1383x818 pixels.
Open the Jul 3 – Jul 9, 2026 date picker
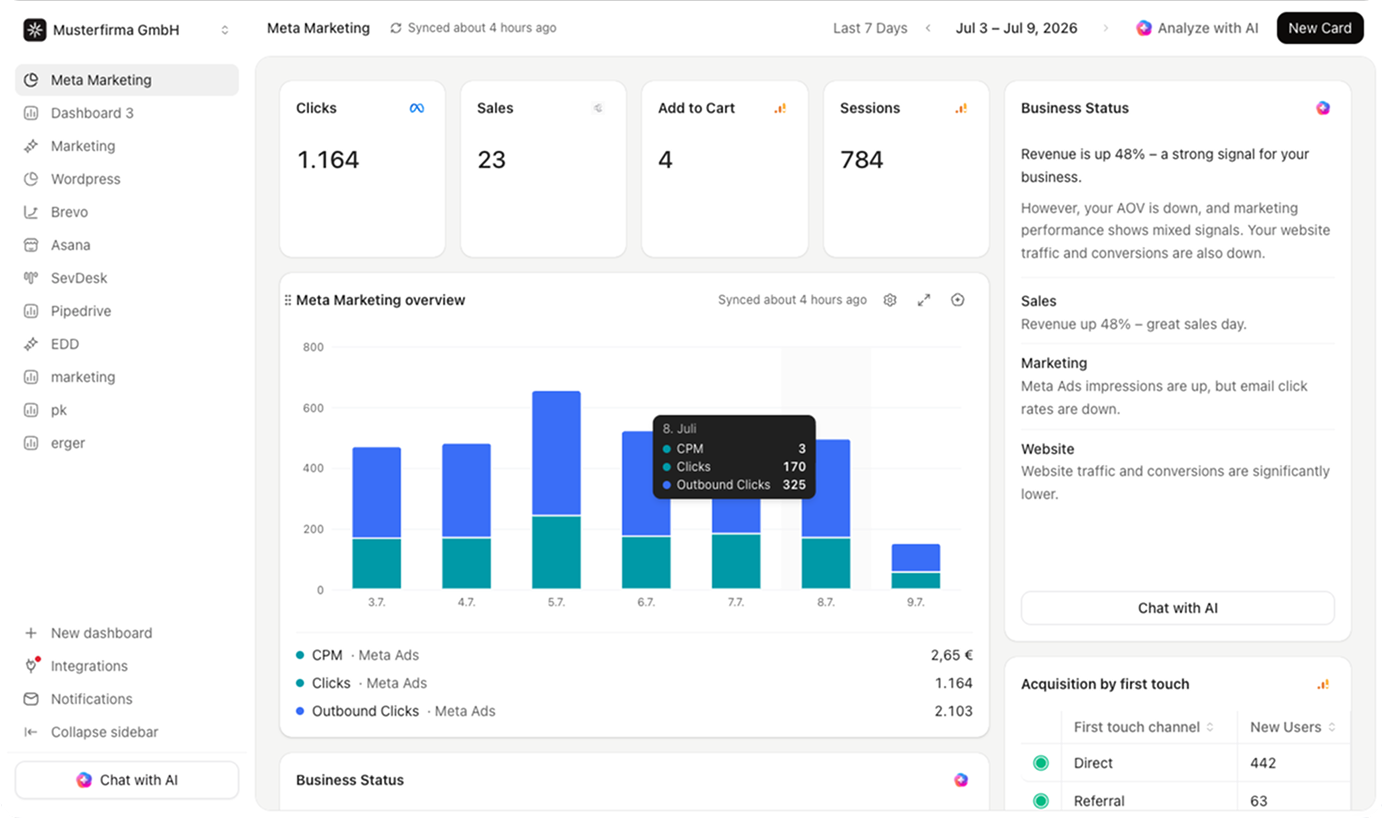1016,28
